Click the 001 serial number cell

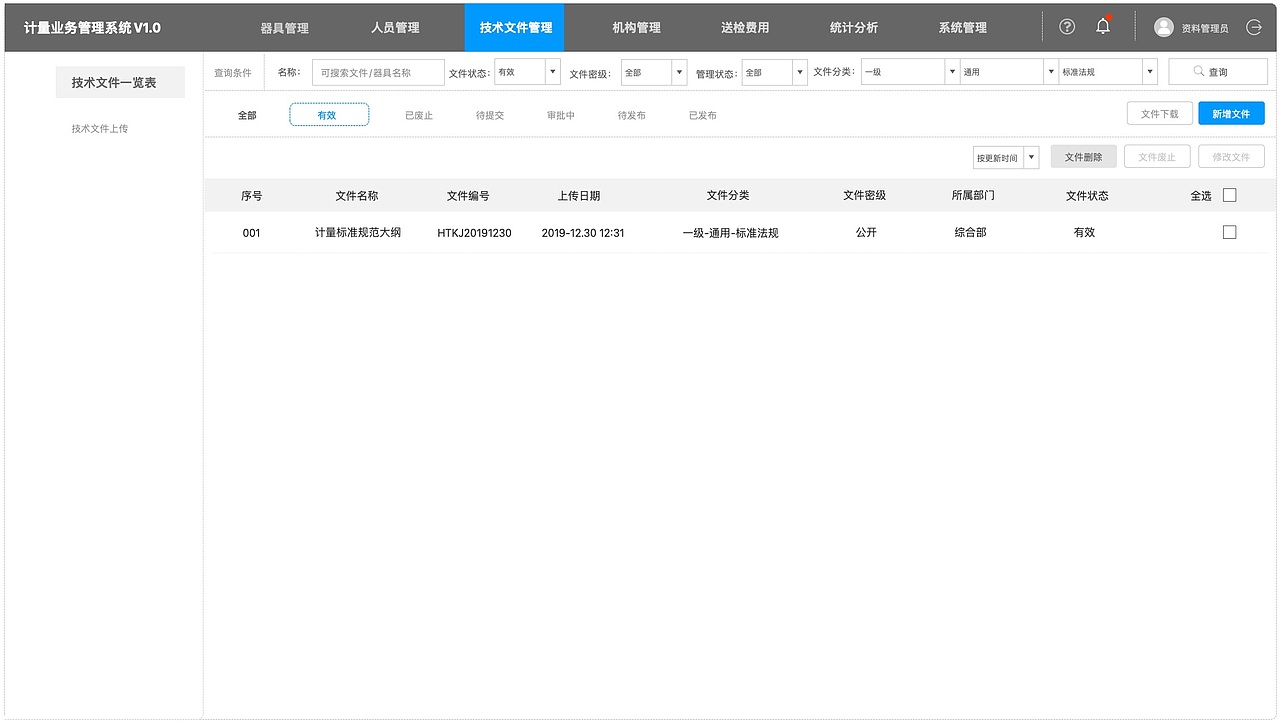click(x=251, y=233)
